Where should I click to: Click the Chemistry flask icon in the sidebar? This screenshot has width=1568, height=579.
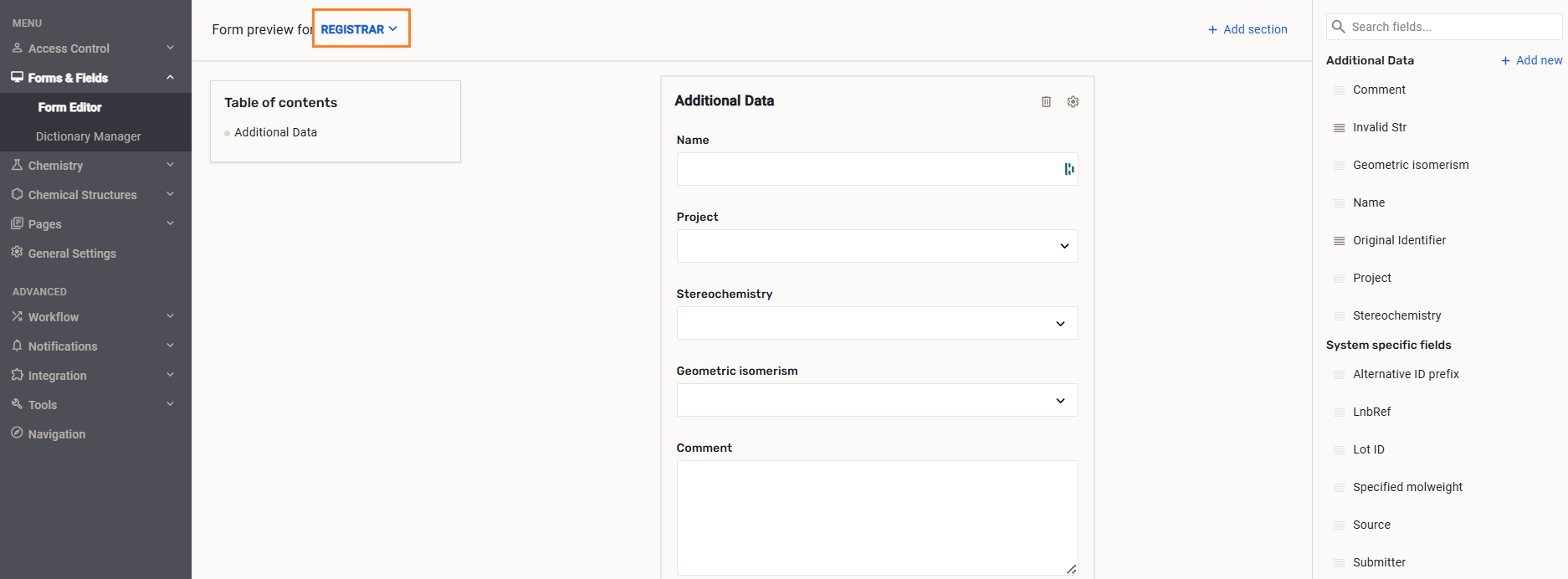tap(17, 165)
